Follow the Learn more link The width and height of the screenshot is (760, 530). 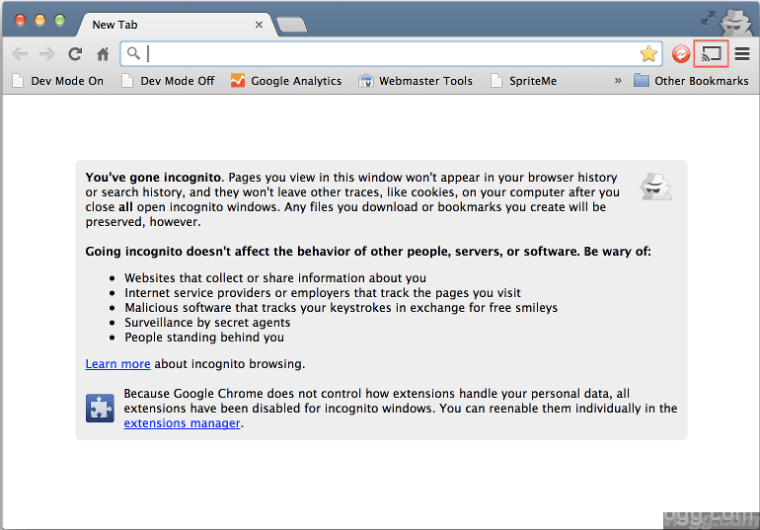pos(118,364)
